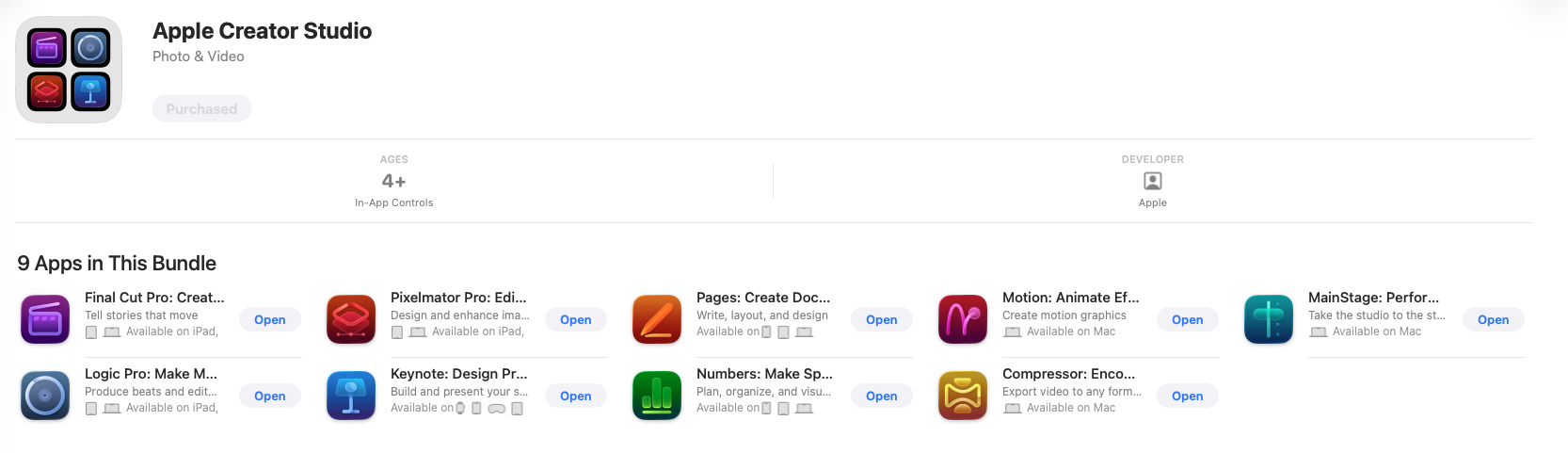
Task: Click the Pages app icon
Action: coord(657,319)
